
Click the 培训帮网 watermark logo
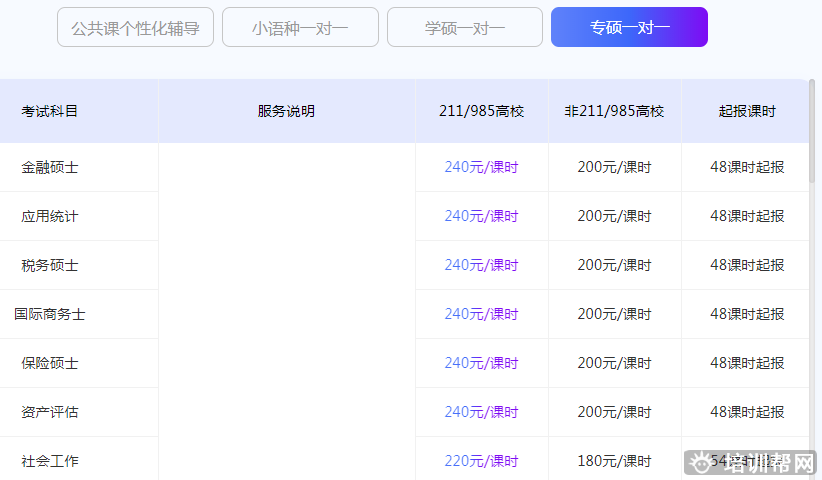pos(752,461)
